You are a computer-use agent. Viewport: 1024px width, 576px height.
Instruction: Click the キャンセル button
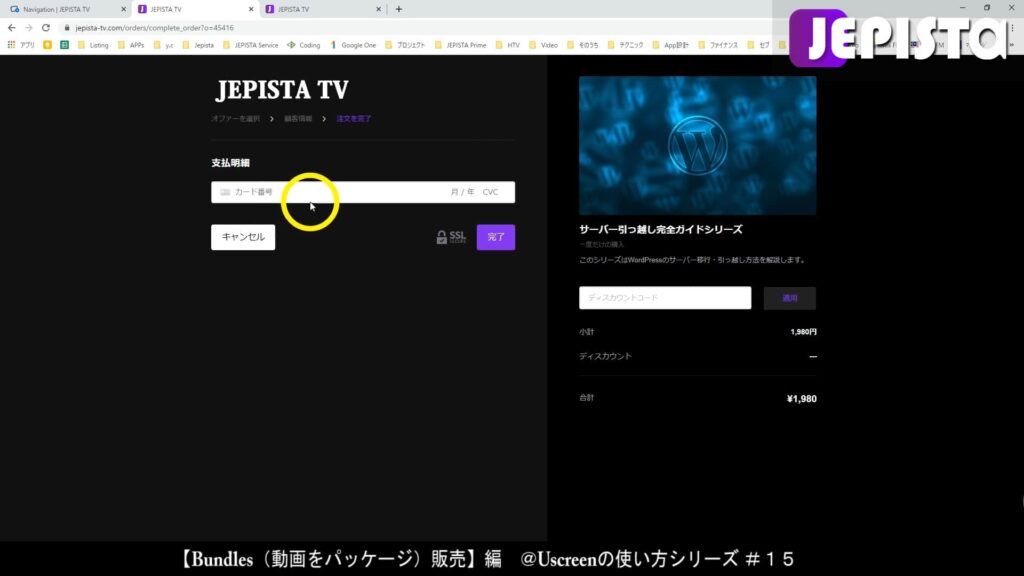pos(243,237)
